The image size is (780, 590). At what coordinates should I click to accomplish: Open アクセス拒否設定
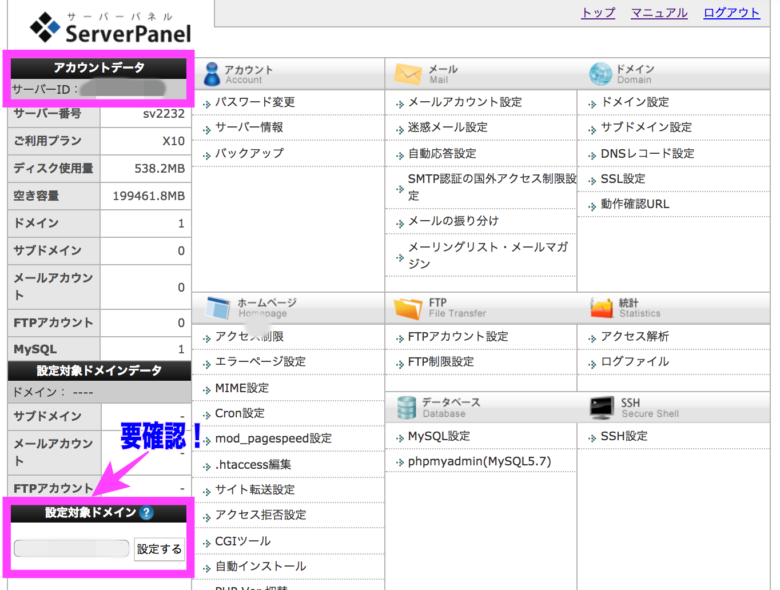tap(260, 515)
